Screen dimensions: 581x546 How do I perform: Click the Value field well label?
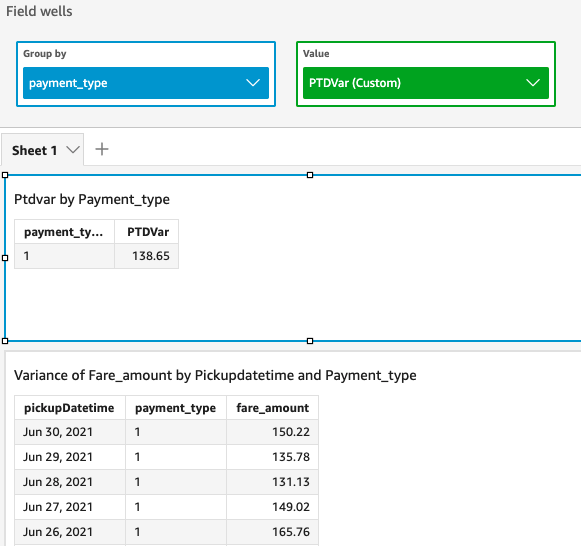pos(316,54)
